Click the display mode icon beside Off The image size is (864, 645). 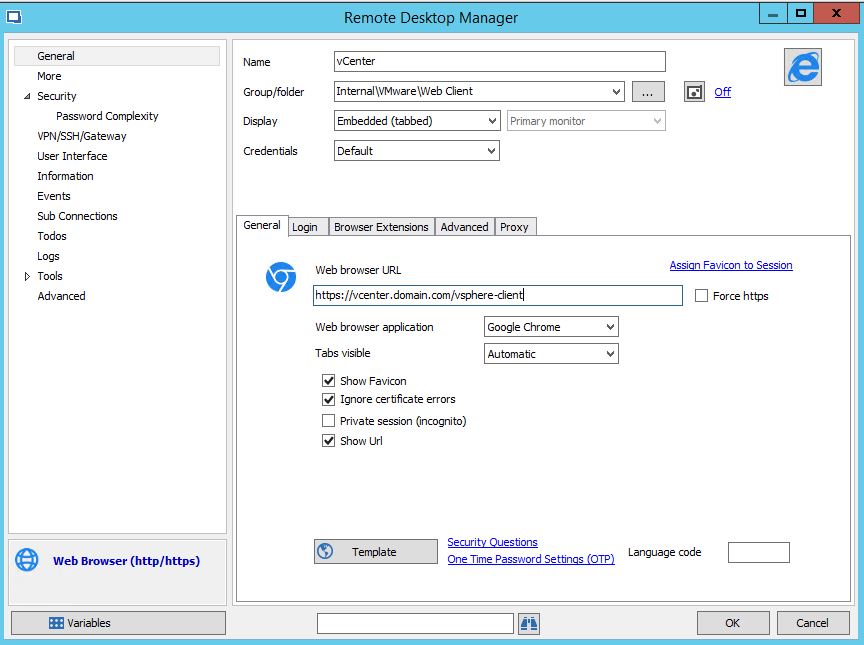pyautogui.click(x=694, y=92)
